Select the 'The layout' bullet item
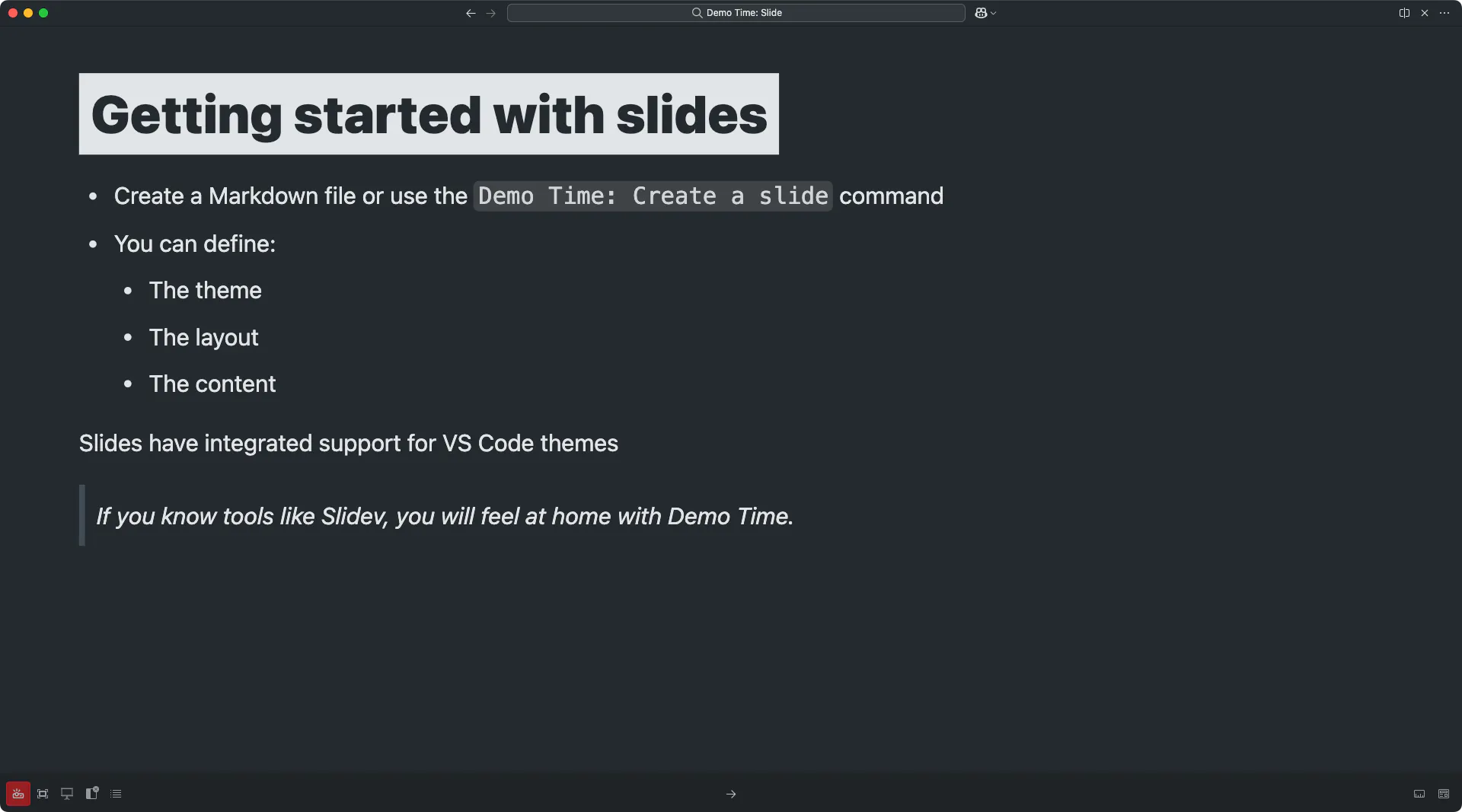The image size is (1462, 812). (x=203, y=337)
